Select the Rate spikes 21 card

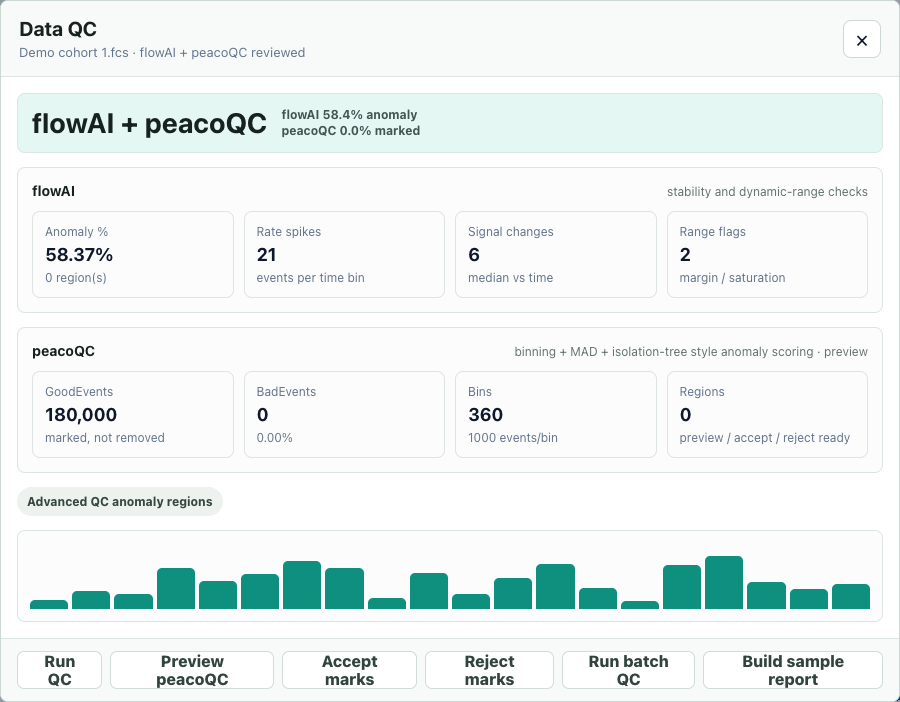click(x=344, y=254)
